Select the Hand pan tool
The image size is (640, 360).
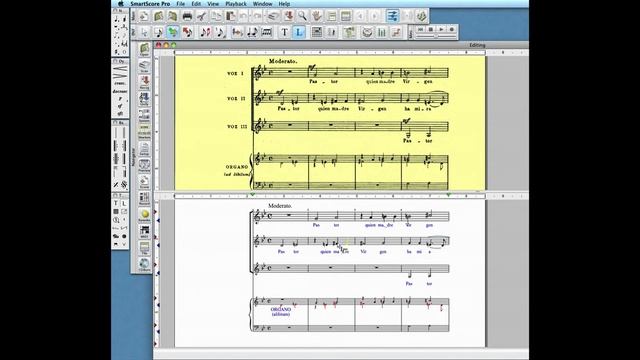(x=316, y=16)
